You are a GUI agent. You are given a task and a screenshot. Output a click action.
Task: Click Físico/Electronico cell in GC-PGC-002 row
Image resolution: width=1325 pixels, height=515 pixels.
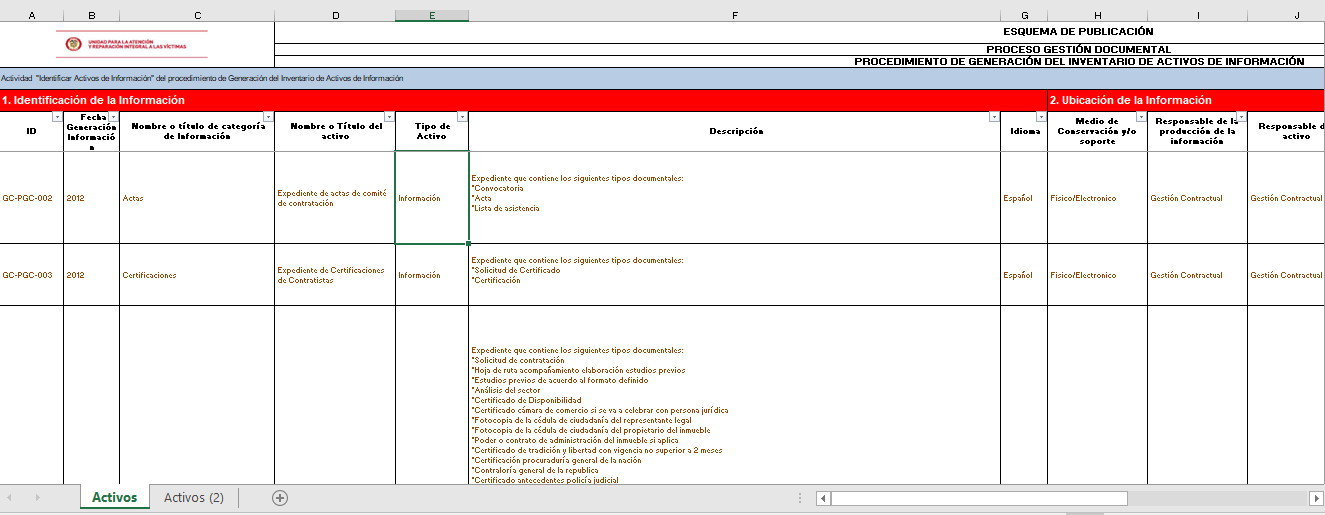[1097, 198]
